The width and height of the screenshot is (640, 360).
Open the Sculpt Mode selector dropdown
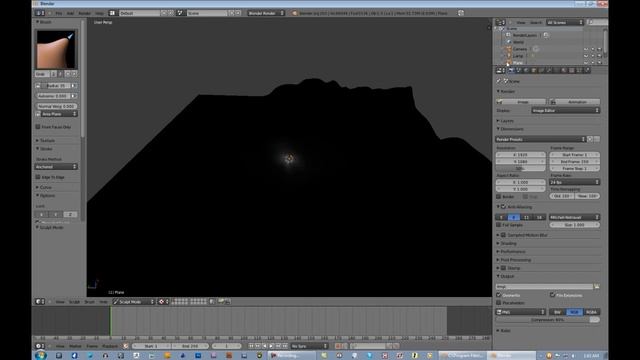click(x=134, y=302)
